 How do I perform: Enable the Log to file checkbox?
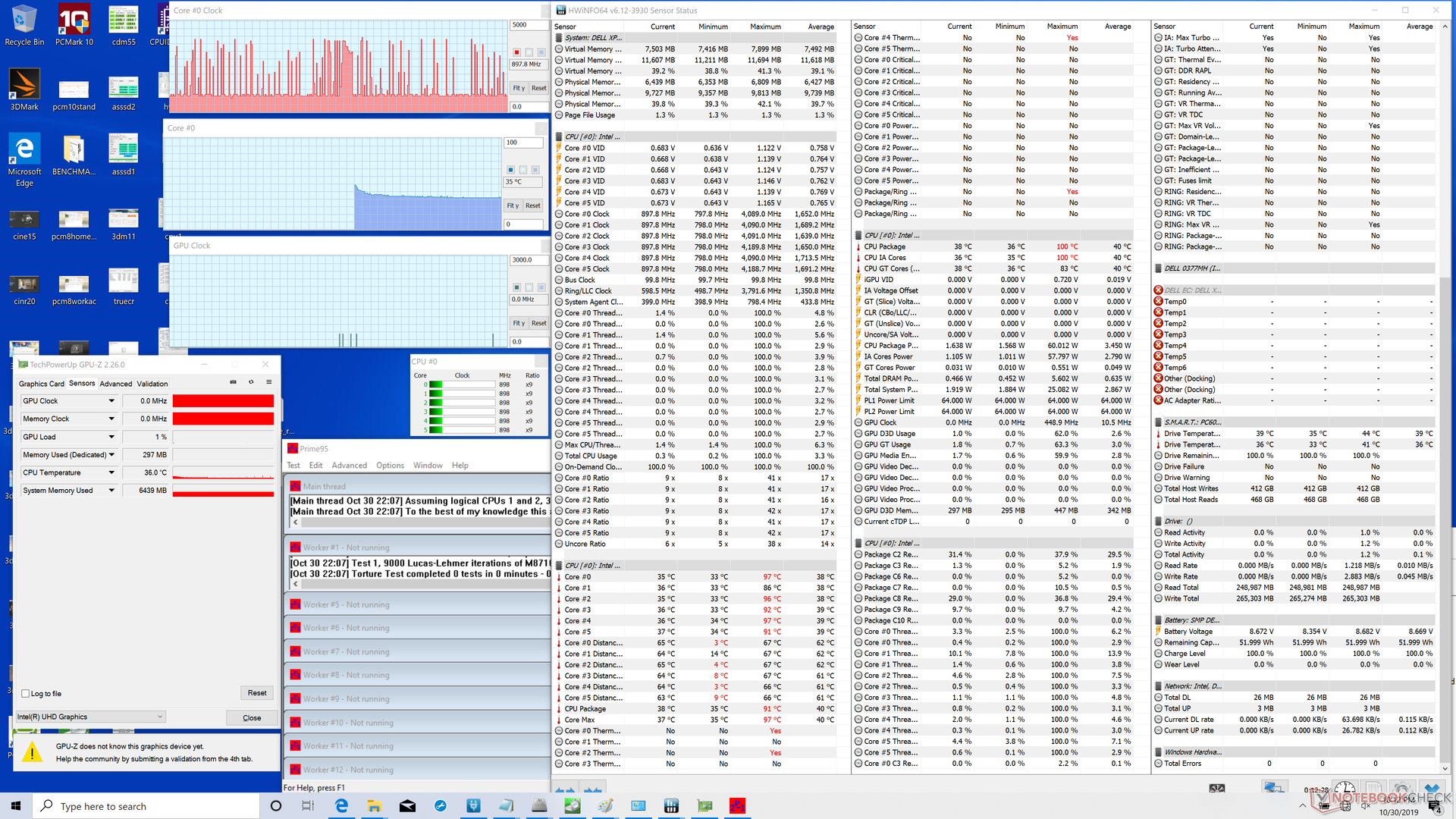[26, 693]
